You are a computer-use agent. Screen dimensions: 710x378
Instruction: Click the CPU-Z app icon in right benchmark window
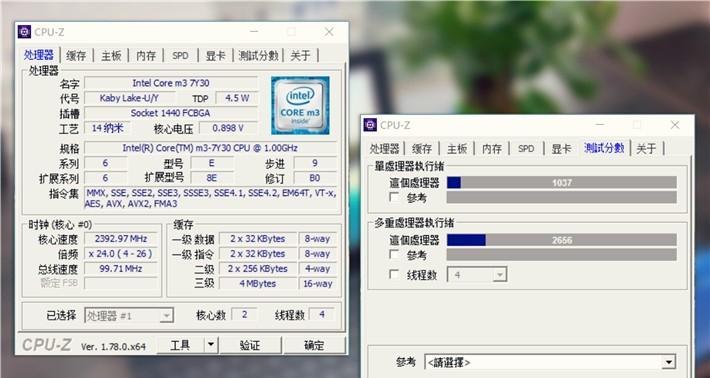pos(370,125)
